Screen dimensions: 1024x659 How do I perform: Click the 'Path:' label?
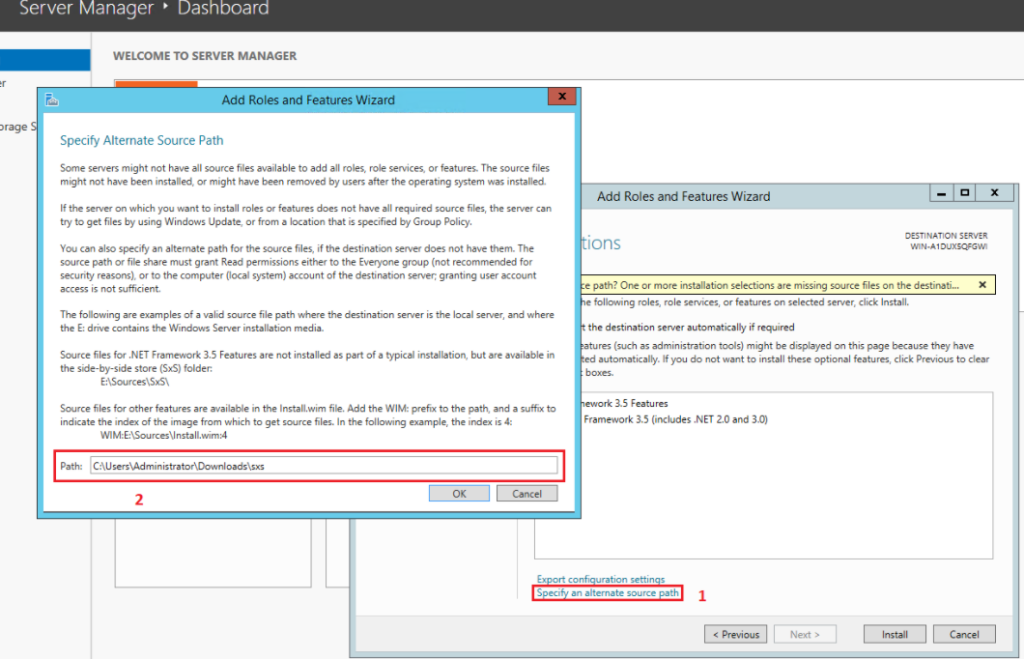[x=71, y=466]
